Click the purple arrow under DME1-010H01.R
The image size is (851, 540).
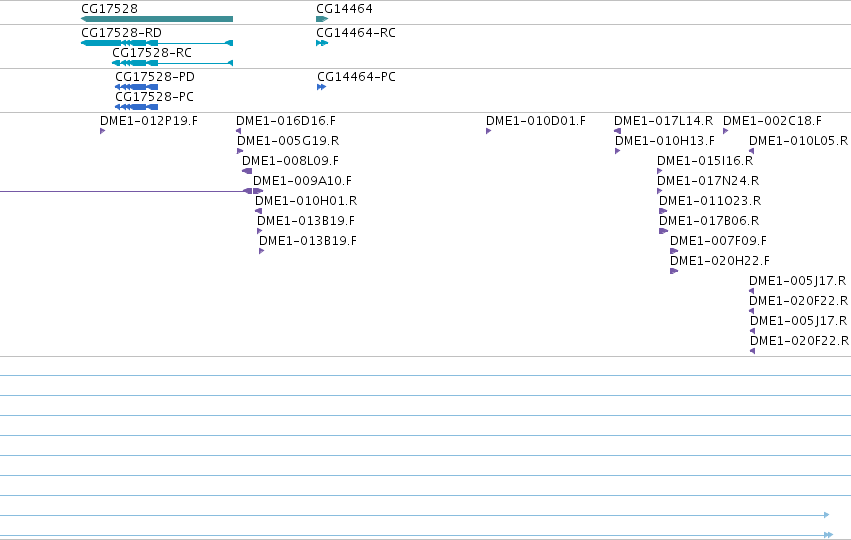258,211
